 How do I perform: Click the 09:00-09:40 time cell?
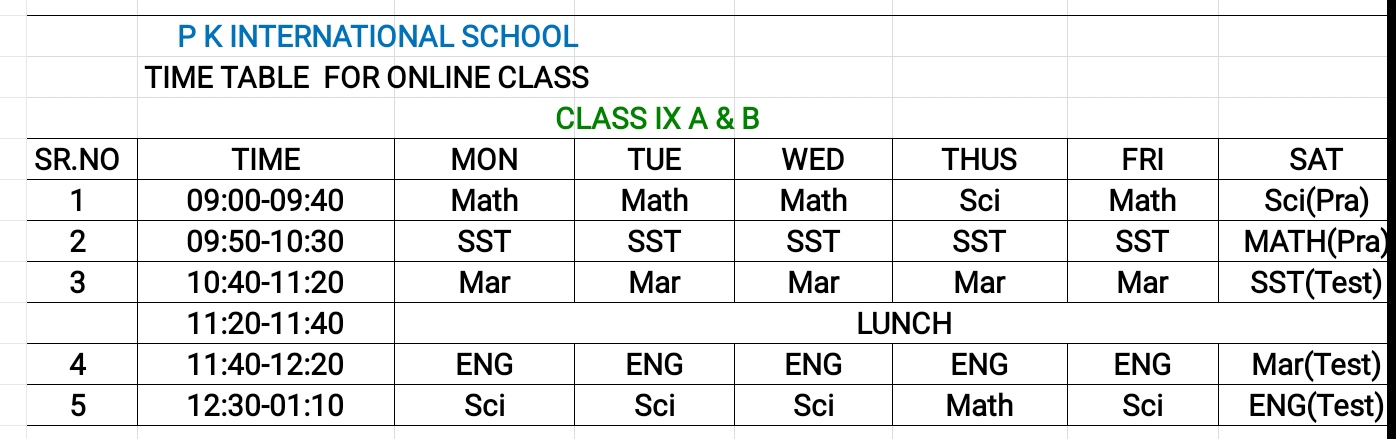coord(266,201)
